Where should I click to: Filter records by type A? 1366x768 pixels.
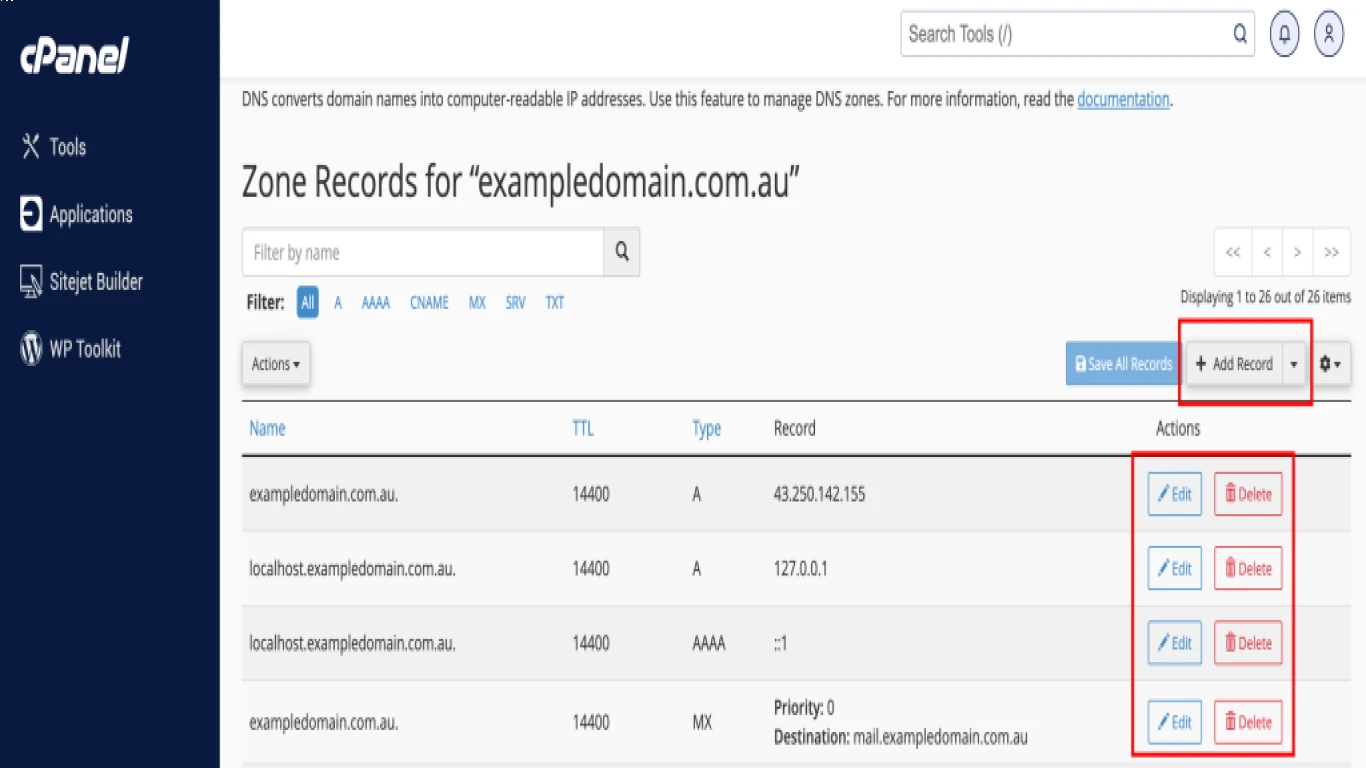click(x=338, y=302)
